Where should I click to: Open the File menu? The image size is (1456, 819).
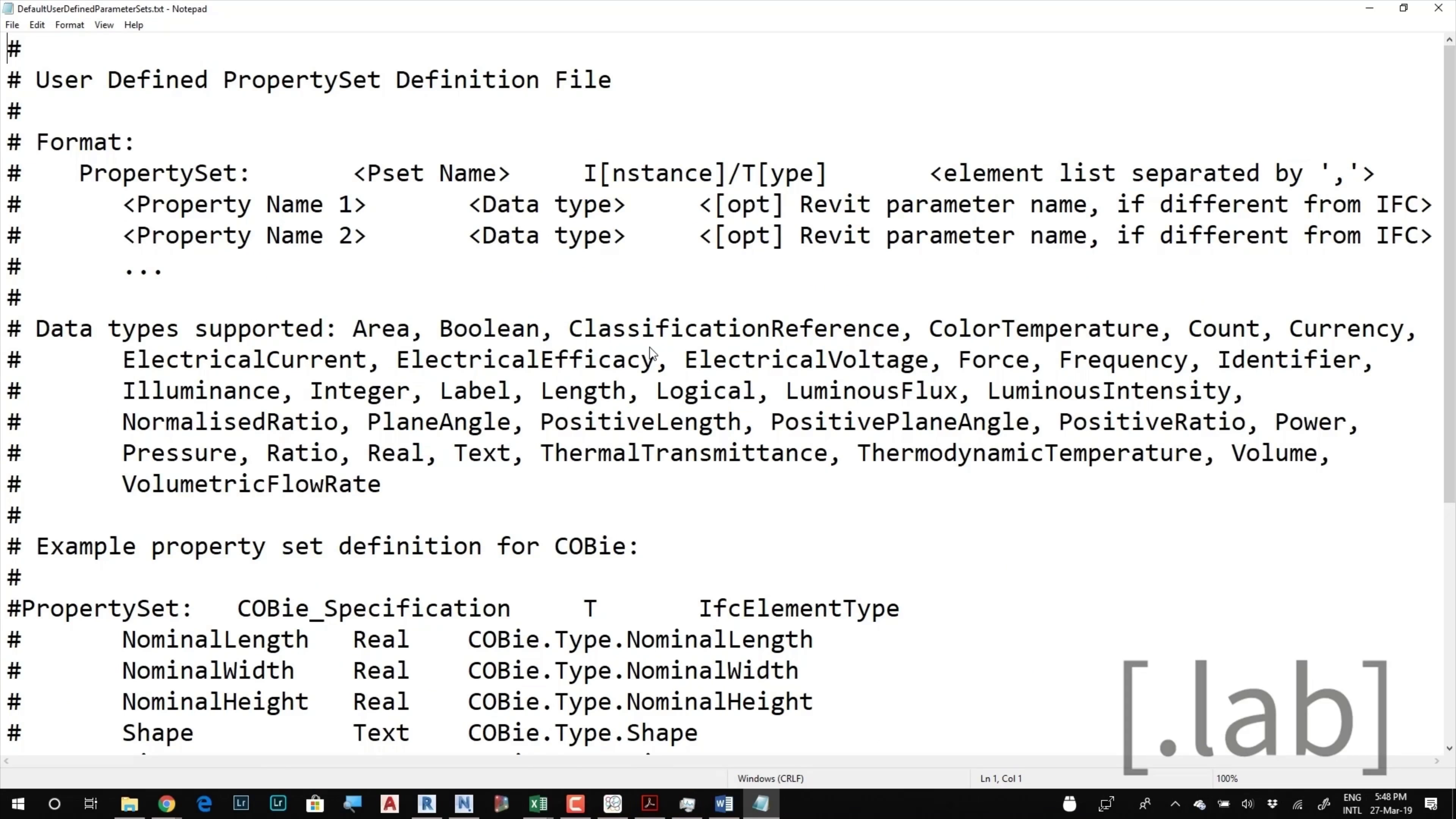point(12,25)
